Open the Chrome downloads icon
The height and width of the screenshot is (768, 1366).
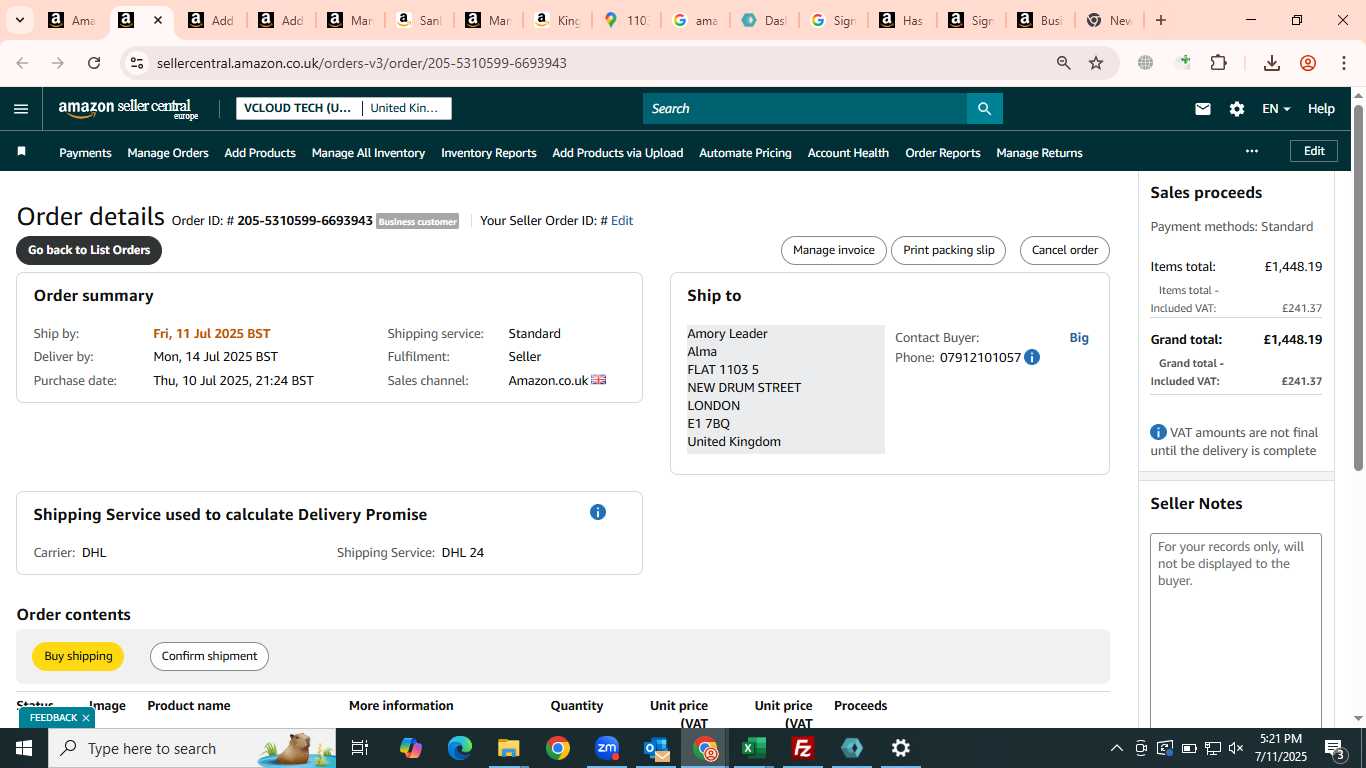point(1272,63)
